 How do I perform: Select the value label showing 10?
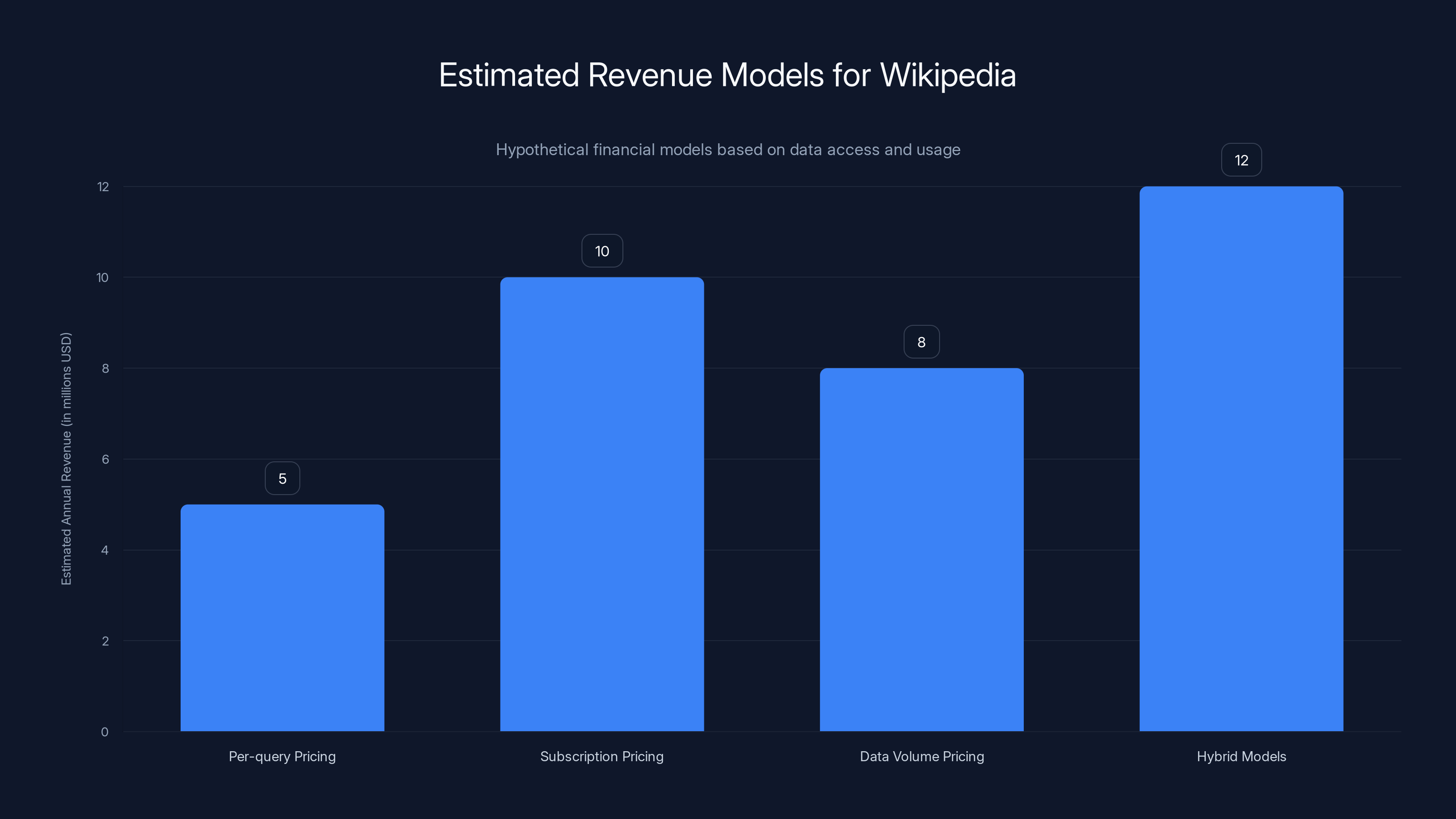602,250
